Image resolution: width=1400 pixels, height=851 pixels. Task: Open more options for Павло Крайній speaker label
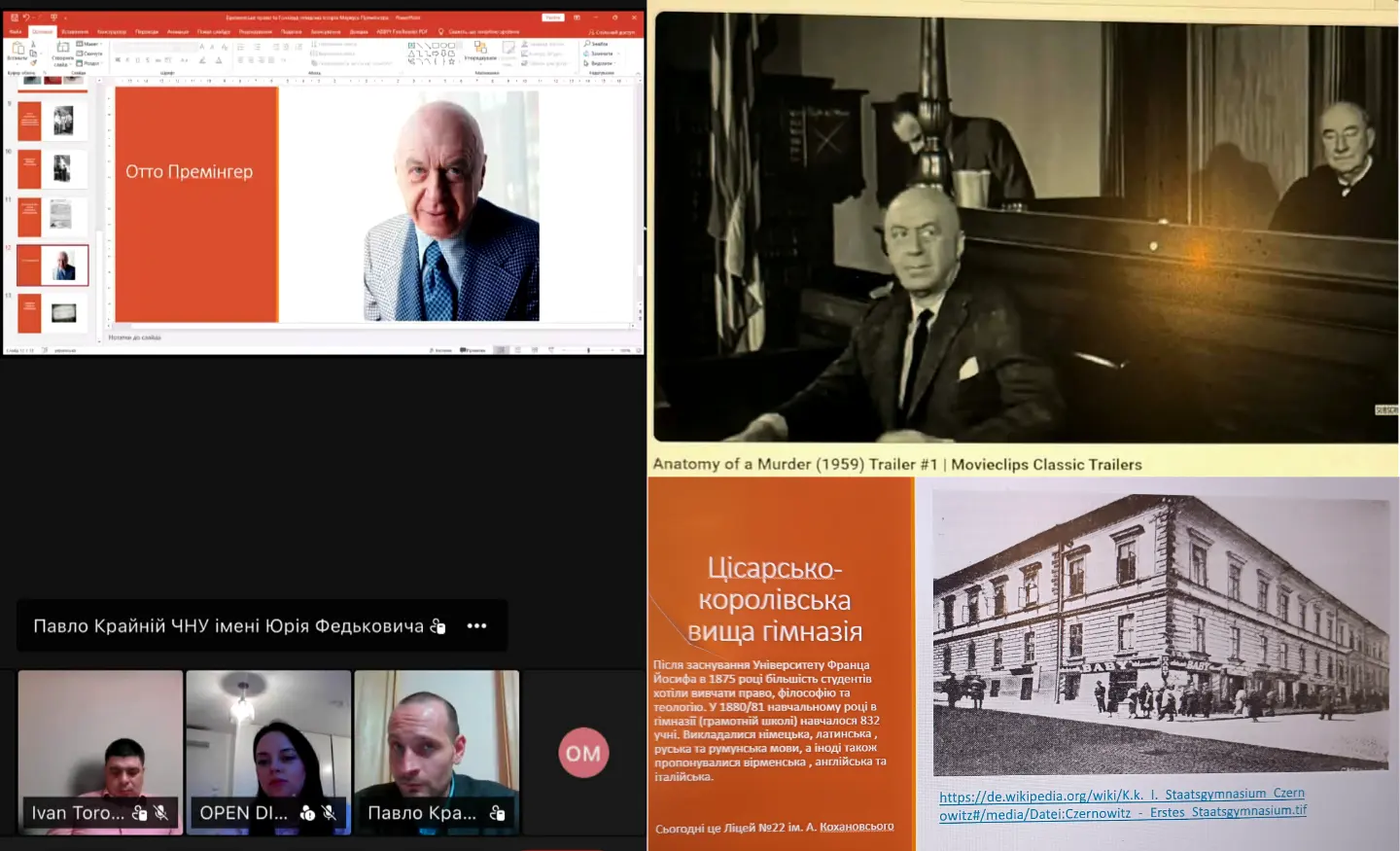pos(476,625)
